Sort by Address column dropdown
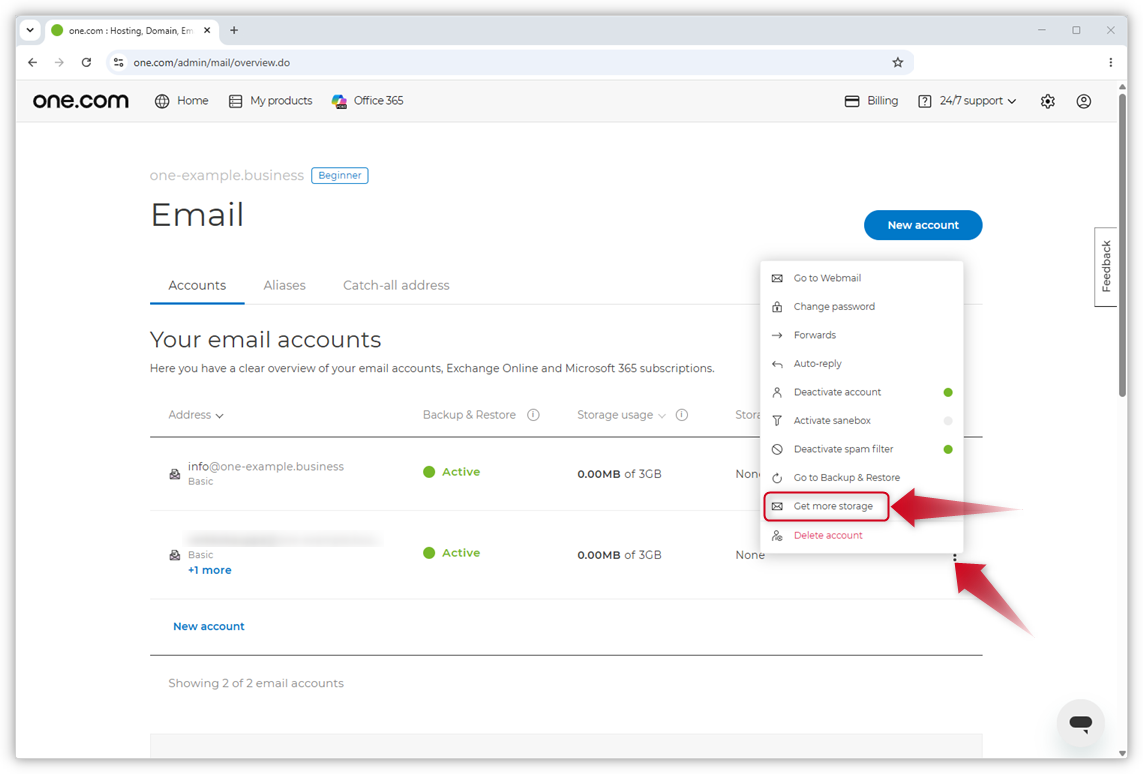This screenshot has width=1143, height=774. [195, 415]
